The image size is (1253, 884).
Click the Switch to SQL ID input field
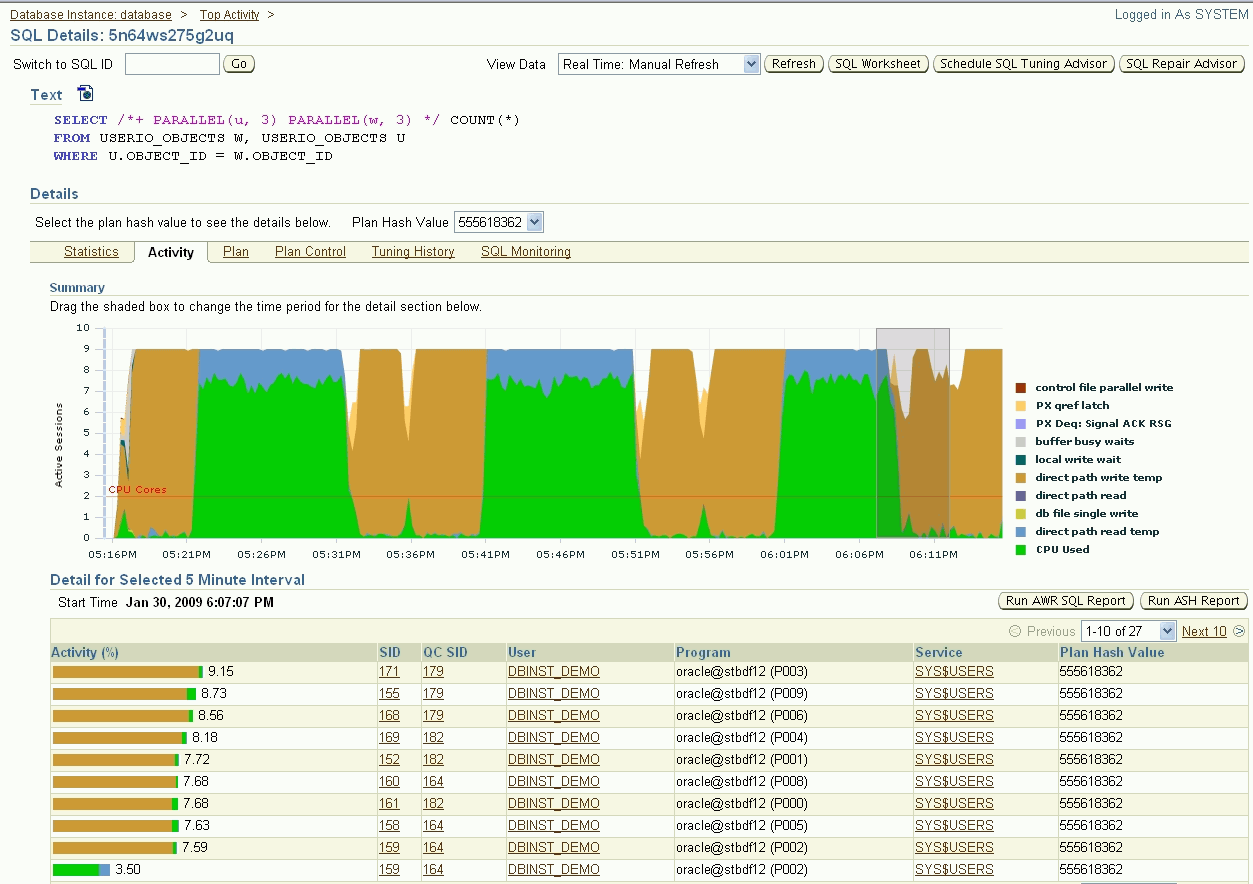(171, 63)
